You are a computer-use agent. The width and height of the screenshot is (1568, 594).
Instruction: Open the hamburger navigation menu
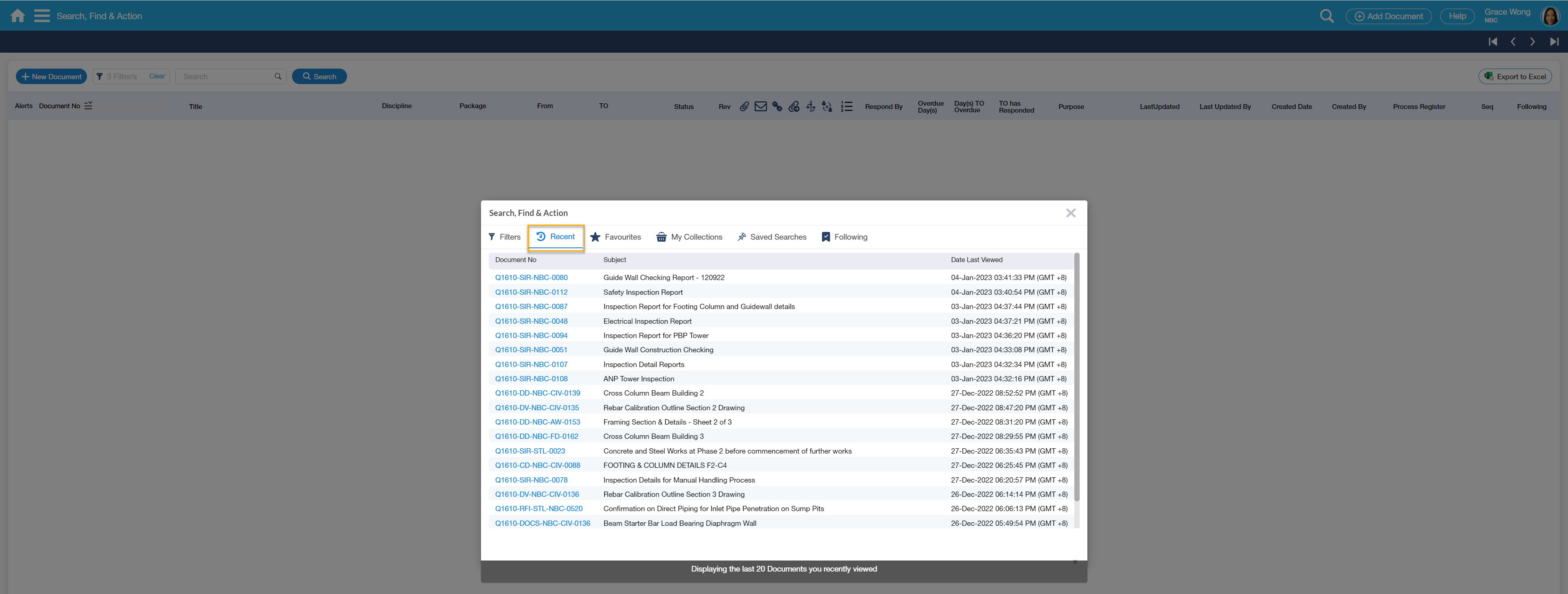coord(42,16)
